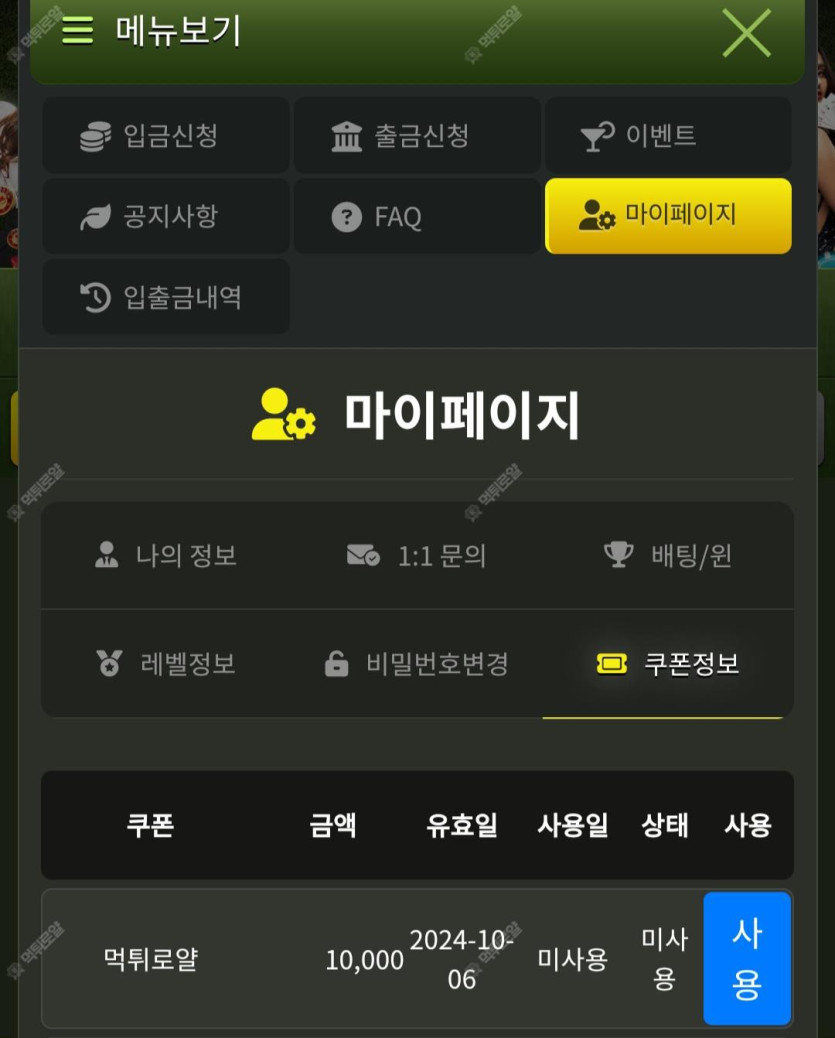The image size is (835, 1038).
Task: Click the cocktail glass icon for 이벤트
Action: click(x=597, y=136)
